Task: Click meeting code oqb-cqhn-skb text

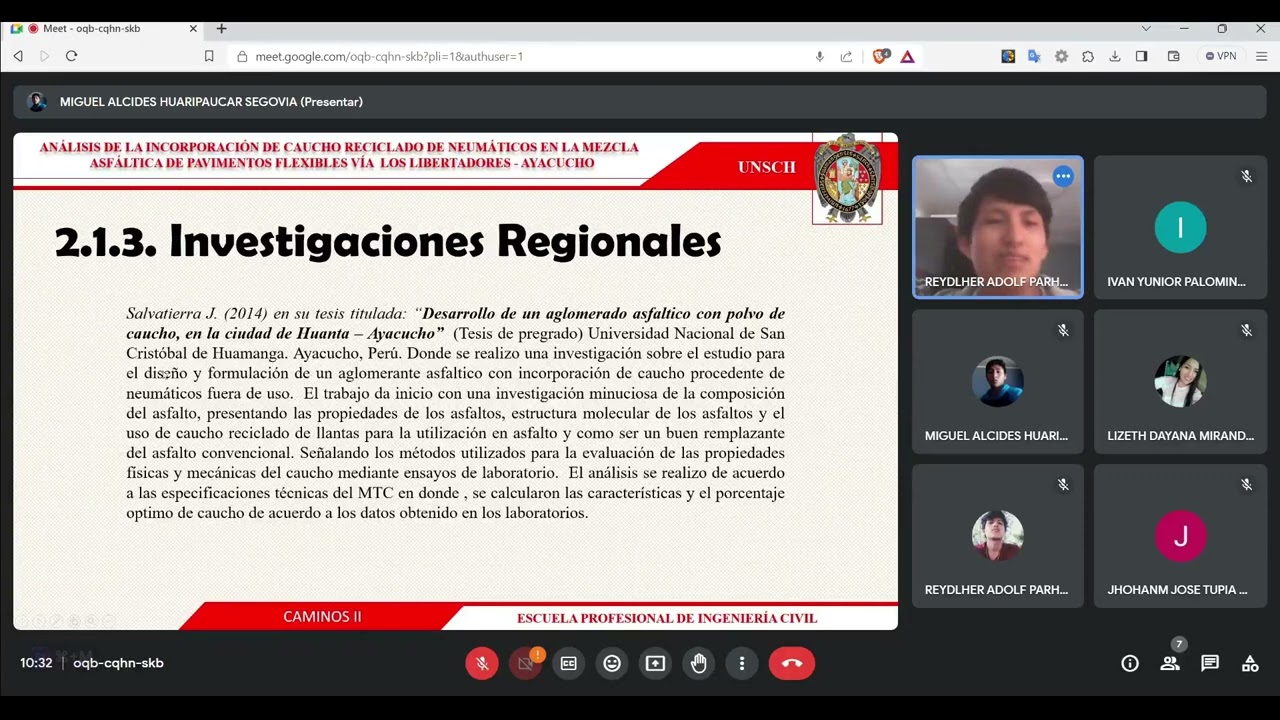Action: click(x=118, y=663)
